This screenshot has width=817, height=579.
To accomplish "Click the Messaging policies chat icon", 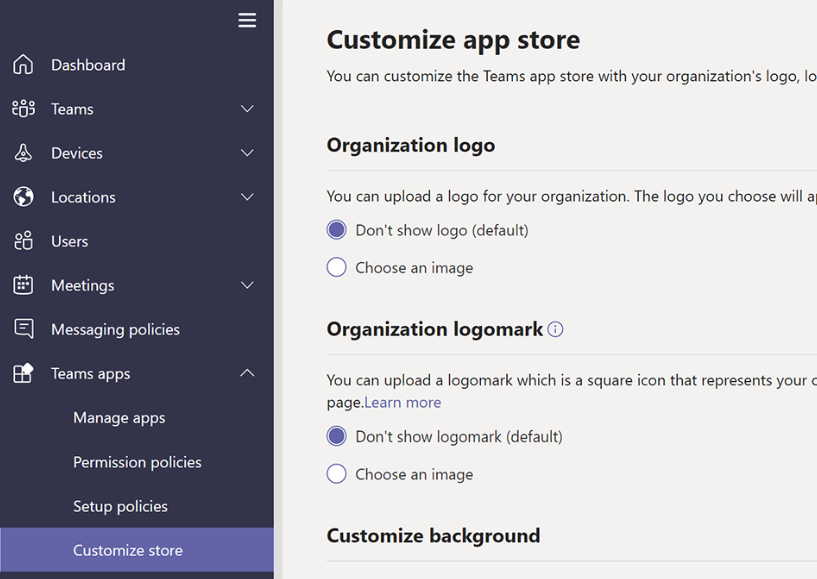I will (24, 329).
